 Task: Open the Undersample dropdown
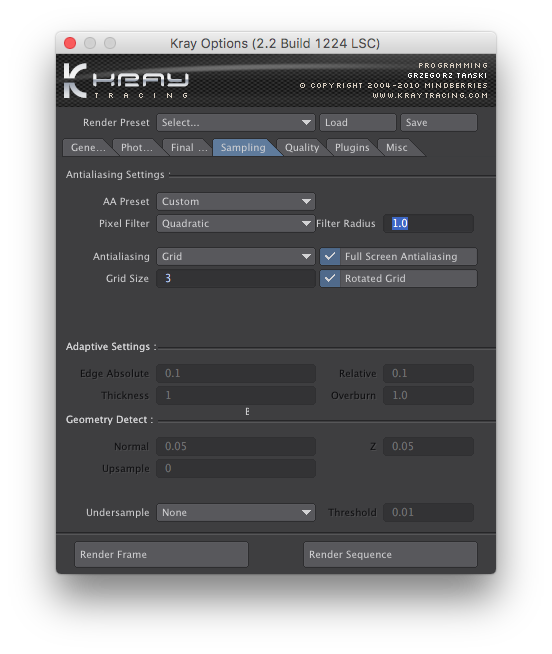point(236,513)
